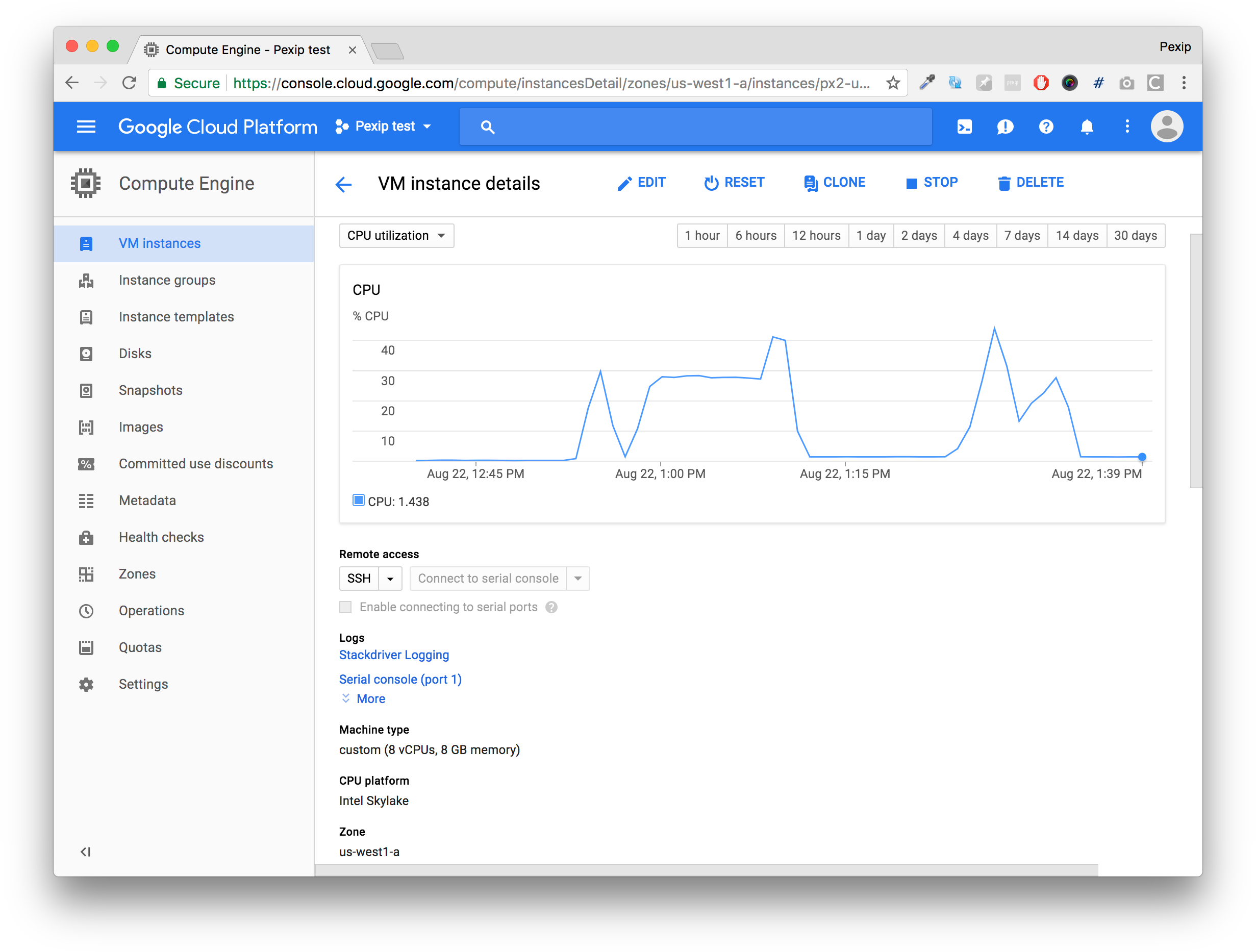Image resolution: width=1256 pixels, height=952 pixels.
Task: Open Snapshots in the sidebar
Action: coord(150,391)
